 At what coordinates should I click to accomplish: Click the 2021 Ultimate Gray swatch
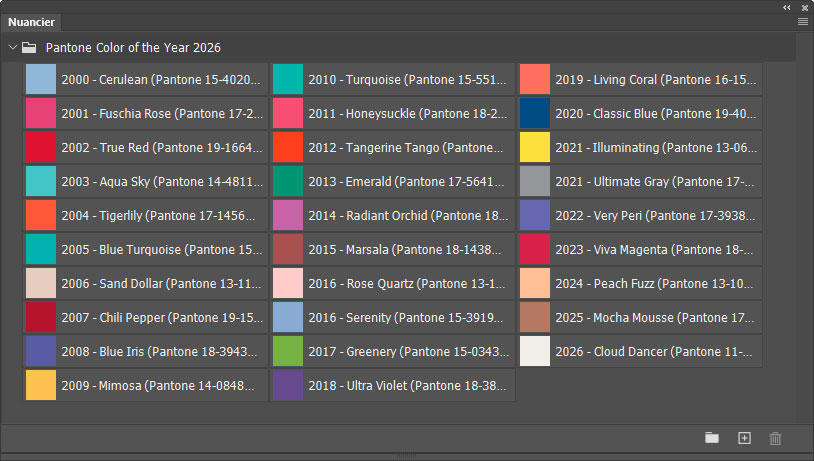click(x=535, y=181)
